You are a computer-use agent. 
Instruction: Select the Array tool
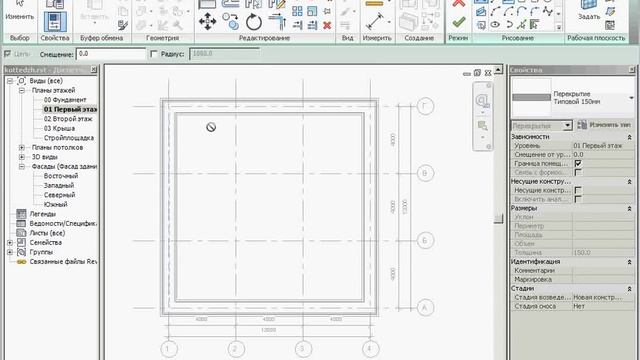298,11
